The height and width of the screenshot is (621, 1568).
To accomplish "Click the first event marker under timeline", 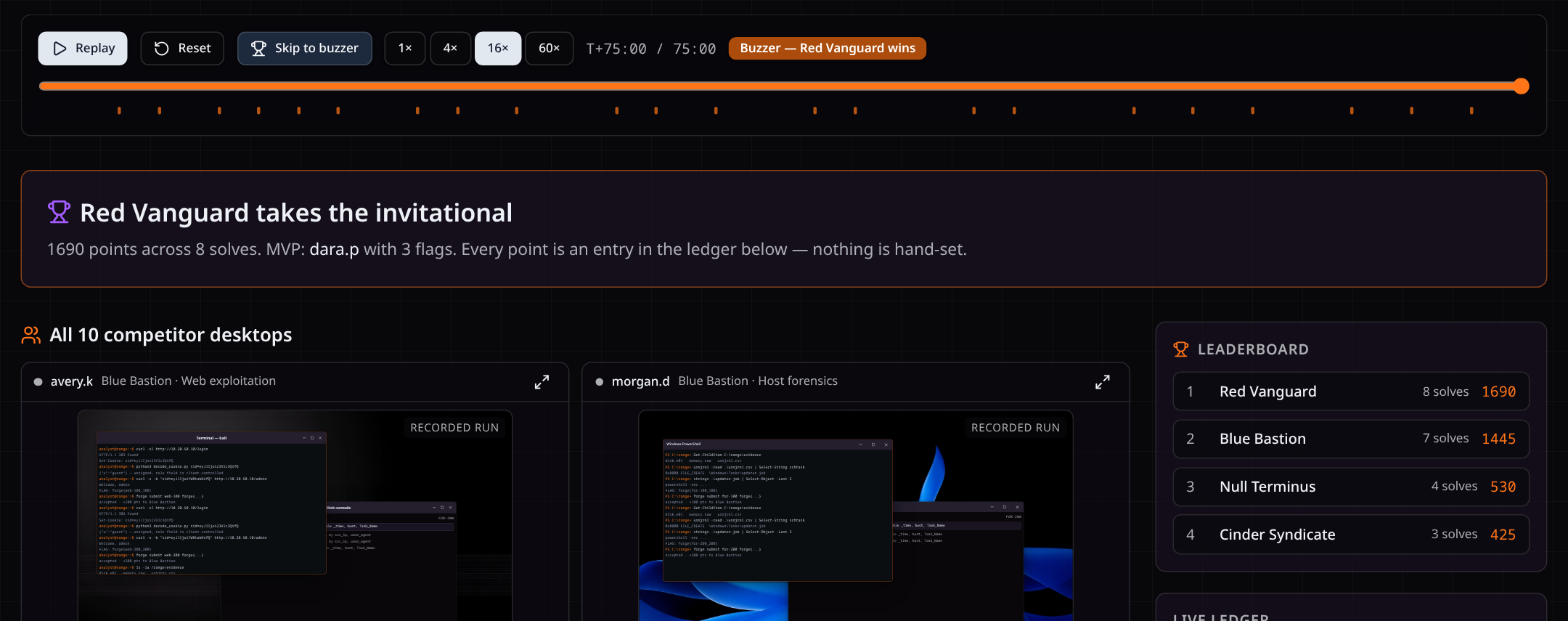I will tap(119, 110).
